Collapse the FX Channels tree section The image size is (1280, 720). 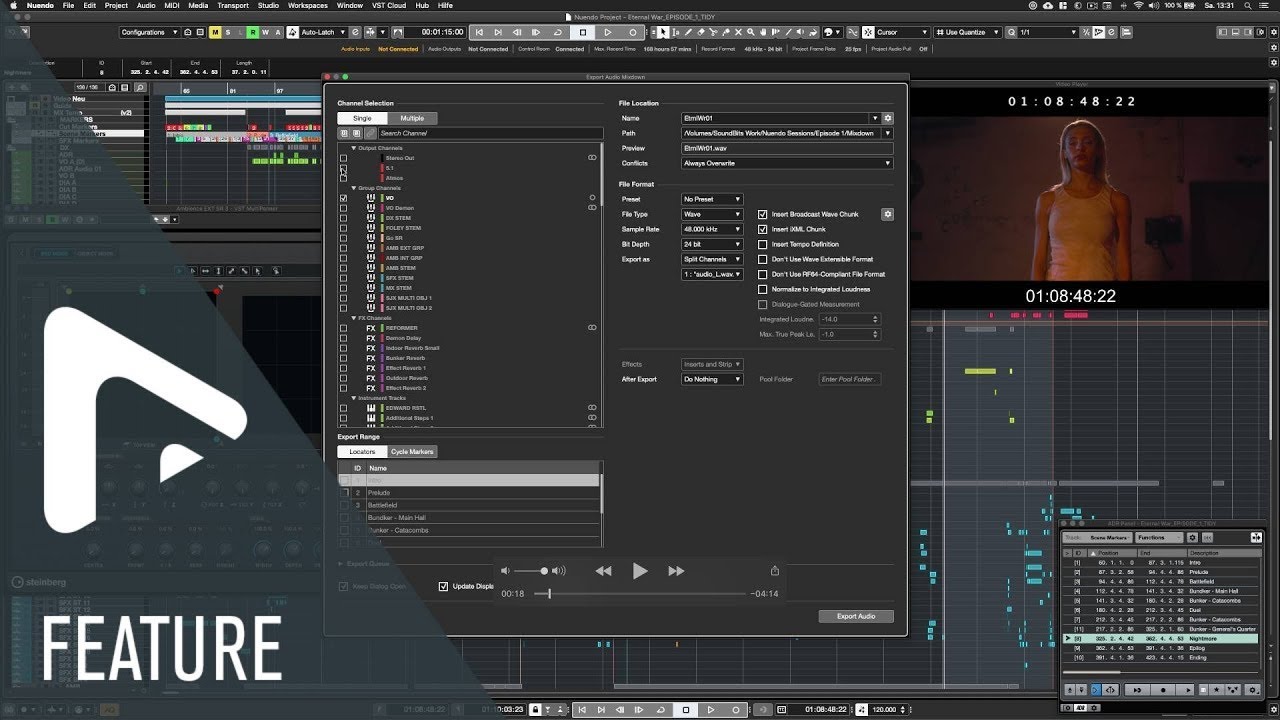tap(353, 318)
